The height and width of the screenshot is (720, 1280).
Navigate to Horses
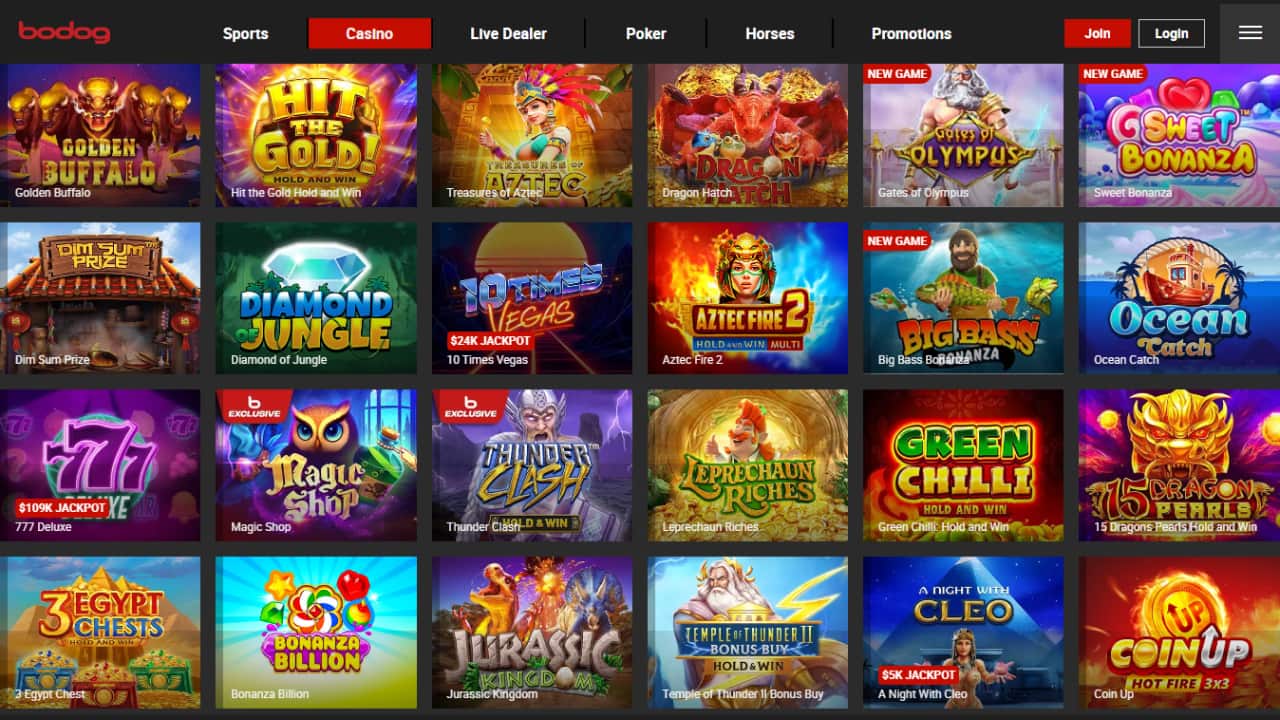coord(770,33)
